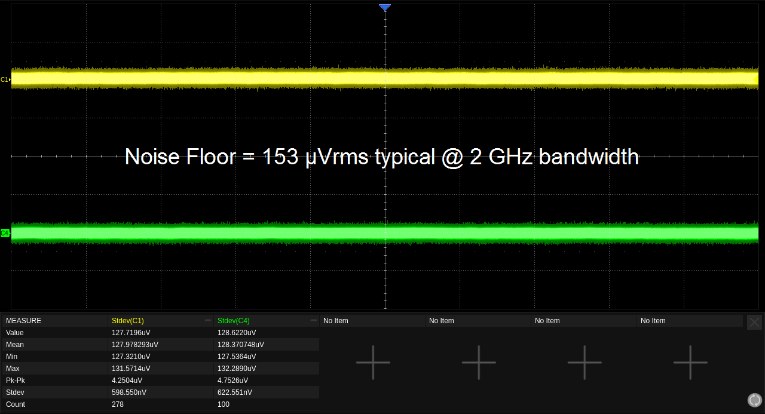The width and height of the screenshot is (765, 414).
Task: Select the 'Mean' row label
Action: click(15, 344)
